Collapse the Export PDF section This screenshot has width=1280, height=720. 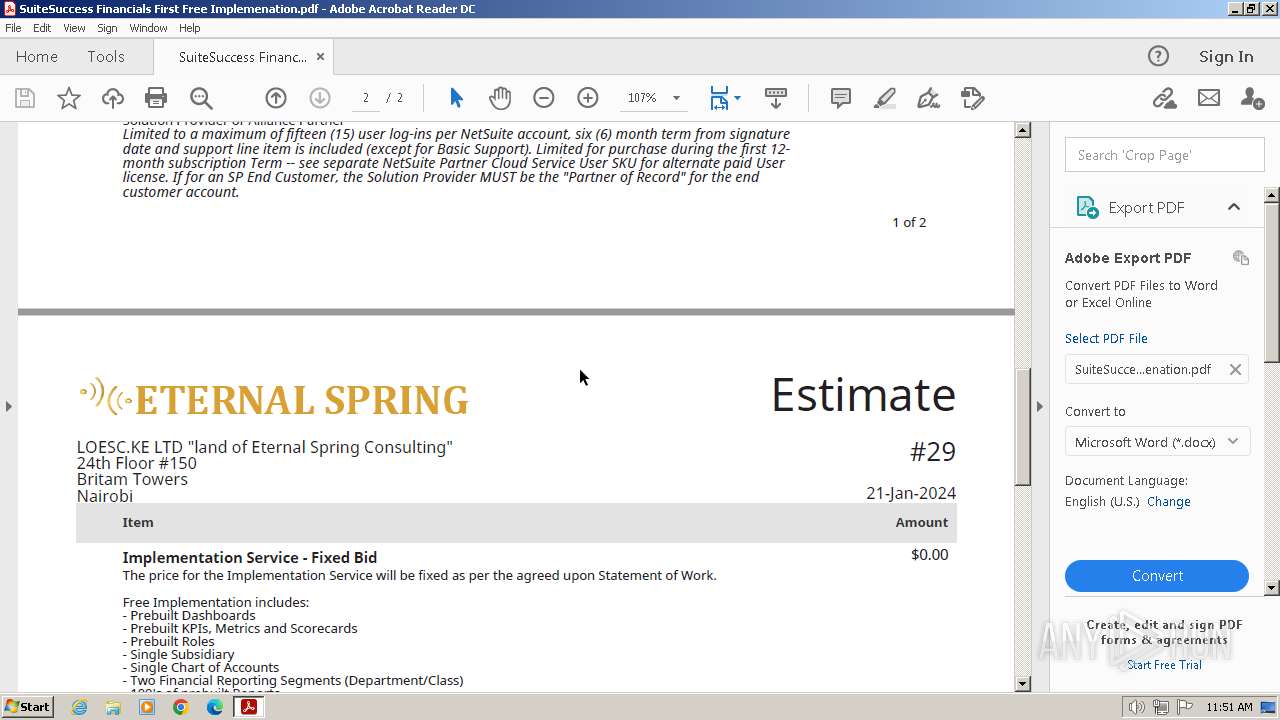(1234, 207)
